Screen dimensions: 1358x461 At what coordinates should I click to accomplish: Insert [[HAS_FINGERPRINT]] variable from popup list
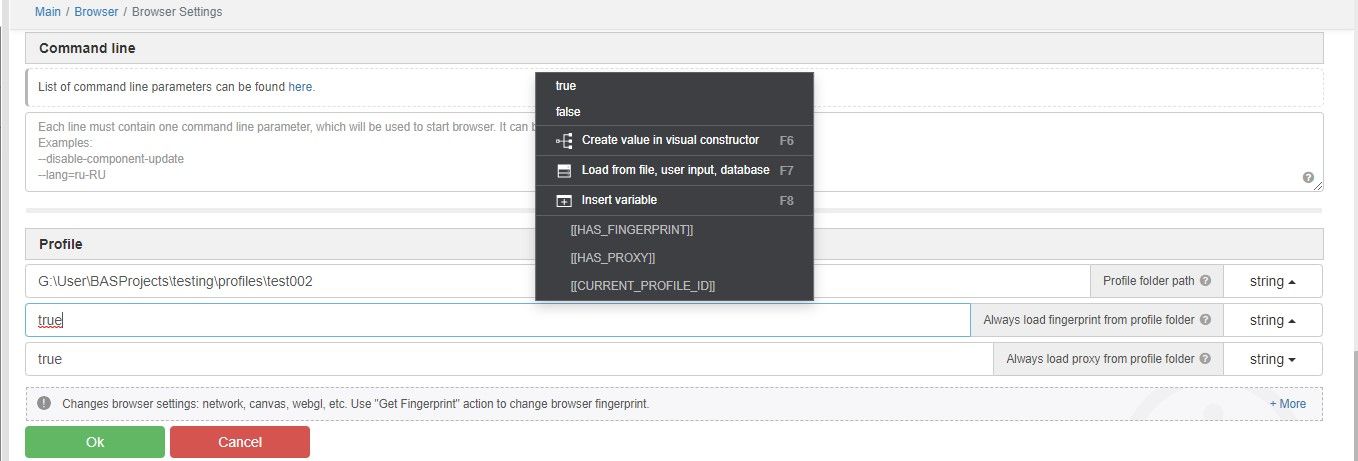coord(631,230)
